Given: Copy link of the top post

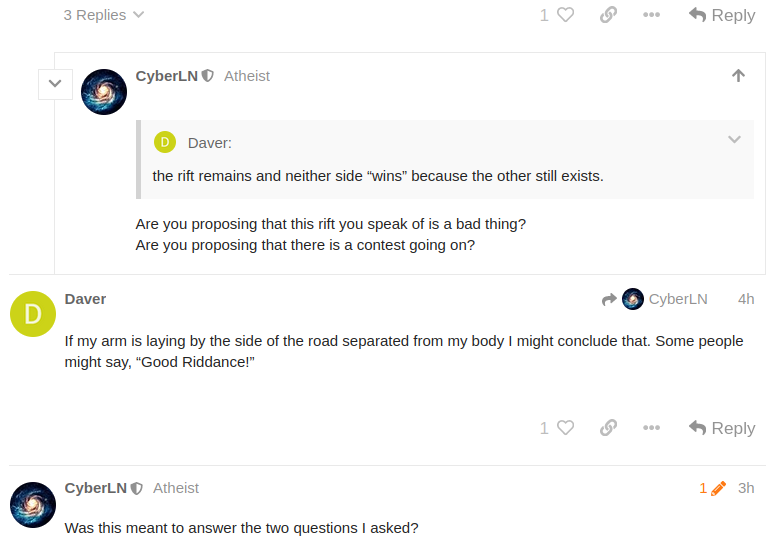Looking at the screenshot, I should 608,15.
